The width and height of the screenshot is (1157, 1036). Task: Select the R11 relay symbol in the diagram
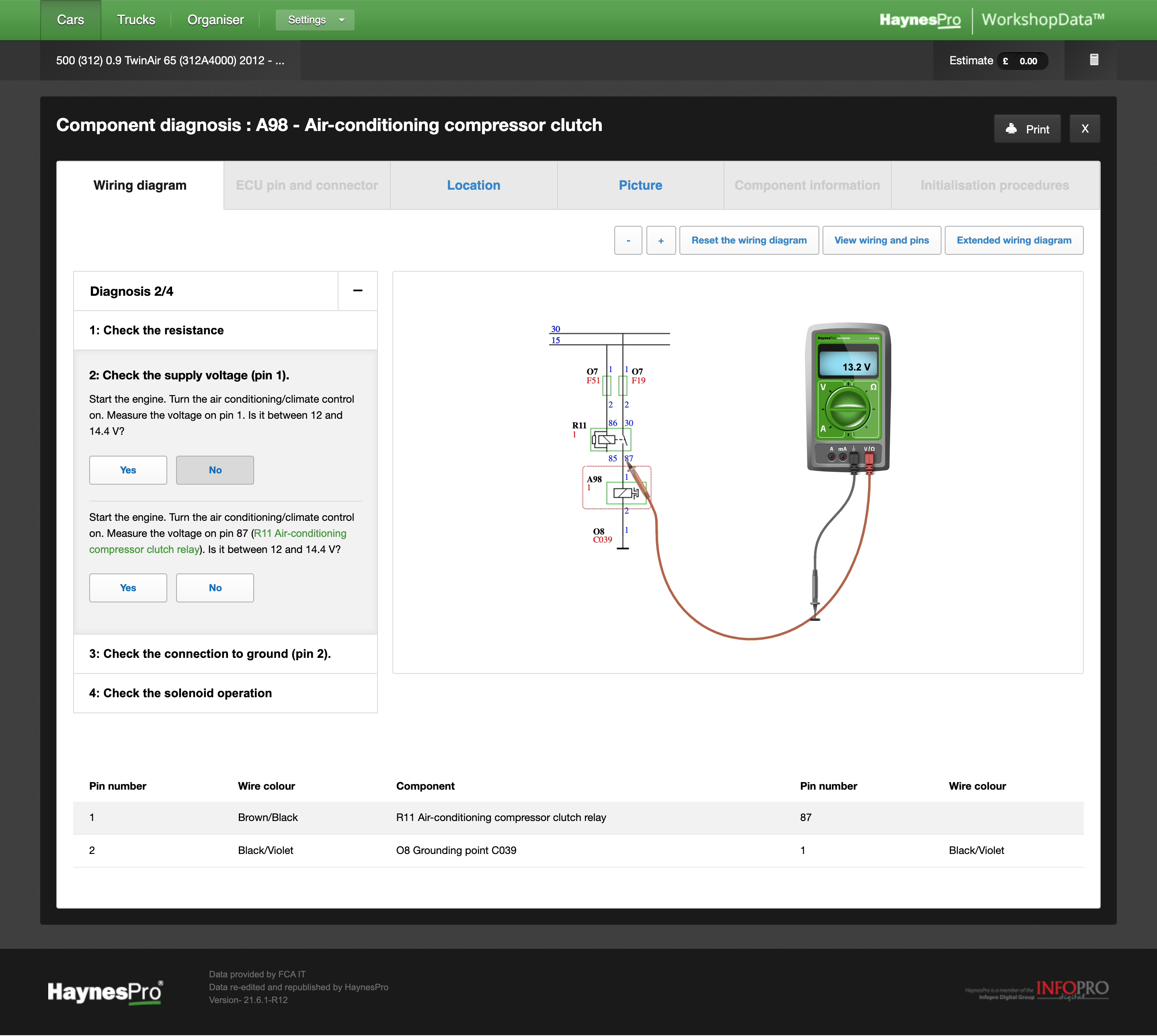click(610, 440)
